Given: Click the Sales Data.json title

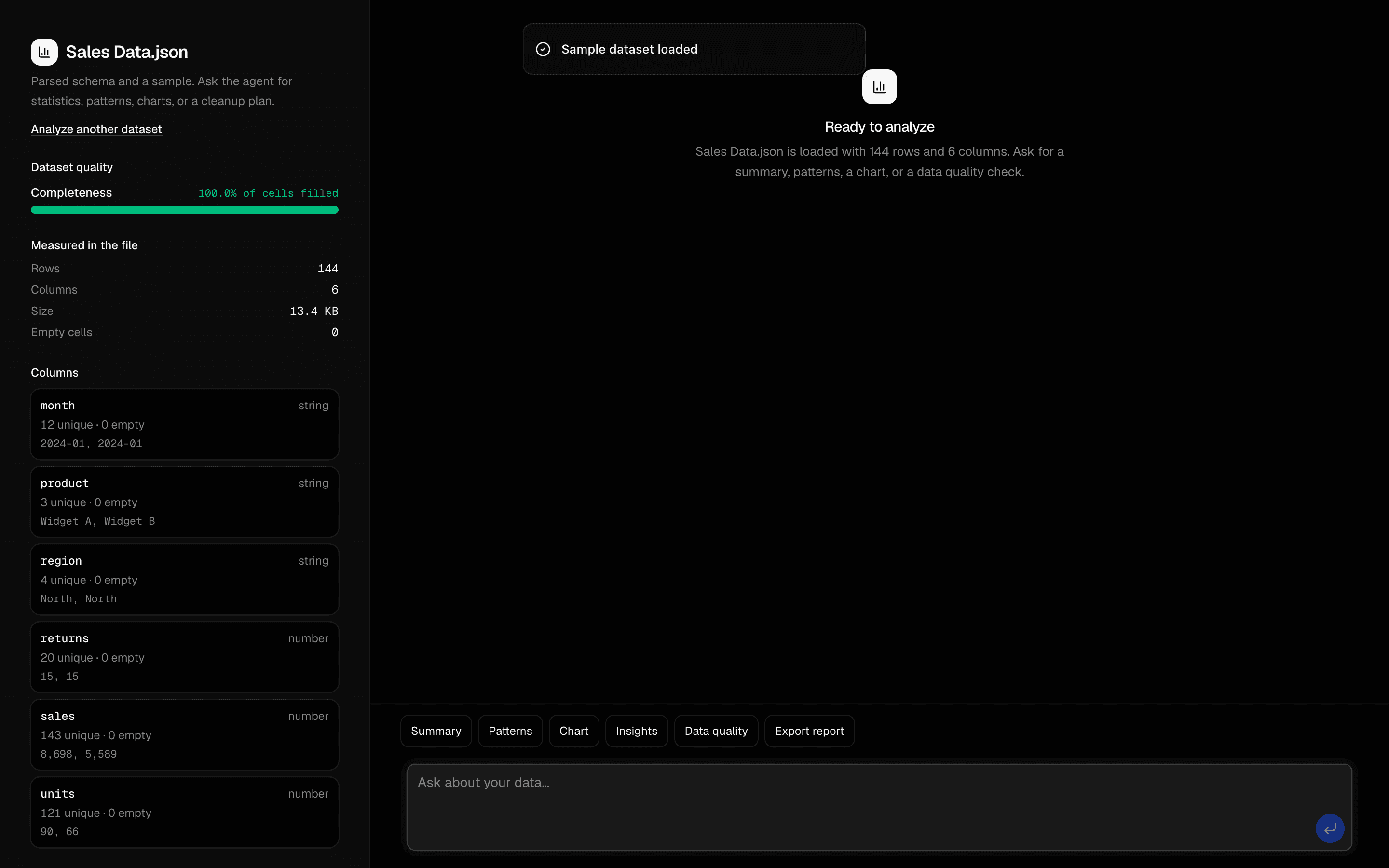Looking at the screenshot, I should click(x=127, y=52).
